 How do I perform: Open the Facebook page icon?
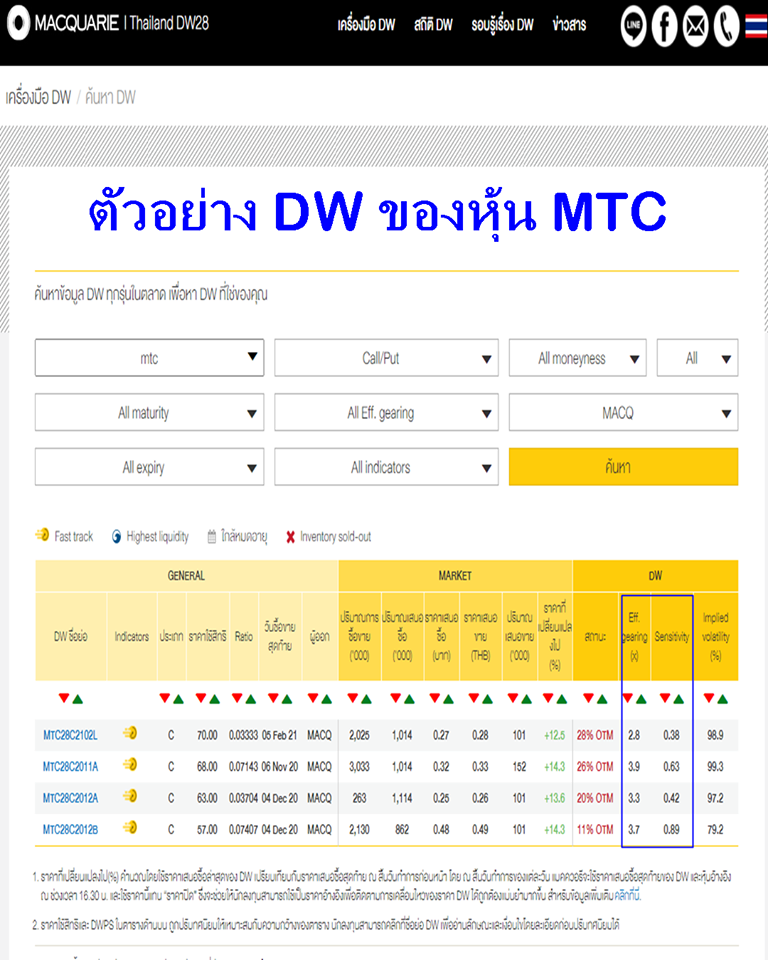pyautogui.click(x=664, y=26)
